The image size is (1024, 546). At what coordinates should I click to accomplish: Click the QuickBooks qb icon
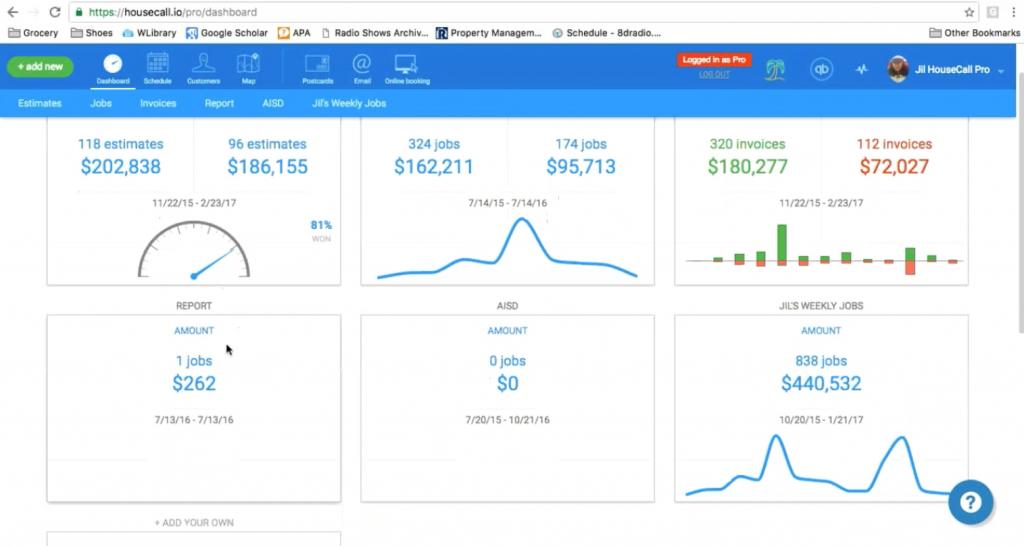tap(821, 69)
